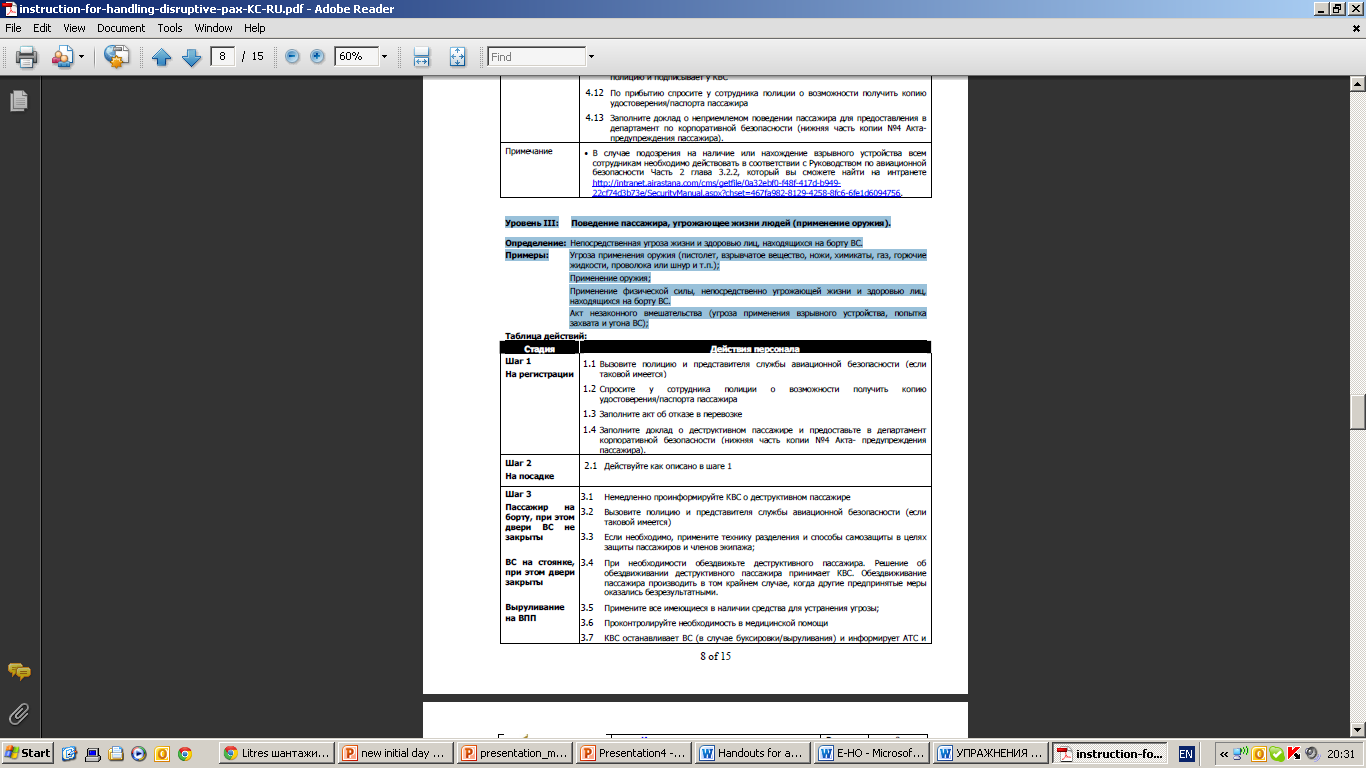The width and height of the screenshot is (1366, 768).
Task: Open the Find options dropdown arrow
Action: pos(591,57)
